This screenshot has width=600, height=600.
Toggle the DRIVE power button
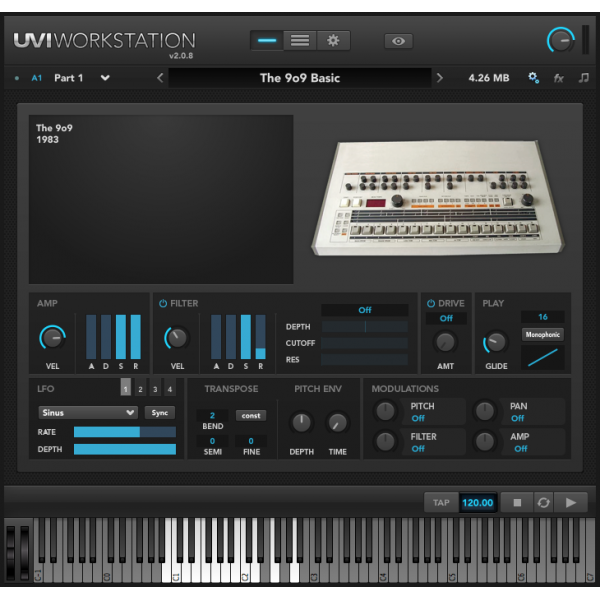pyautogui.click(x=431, y=303)
